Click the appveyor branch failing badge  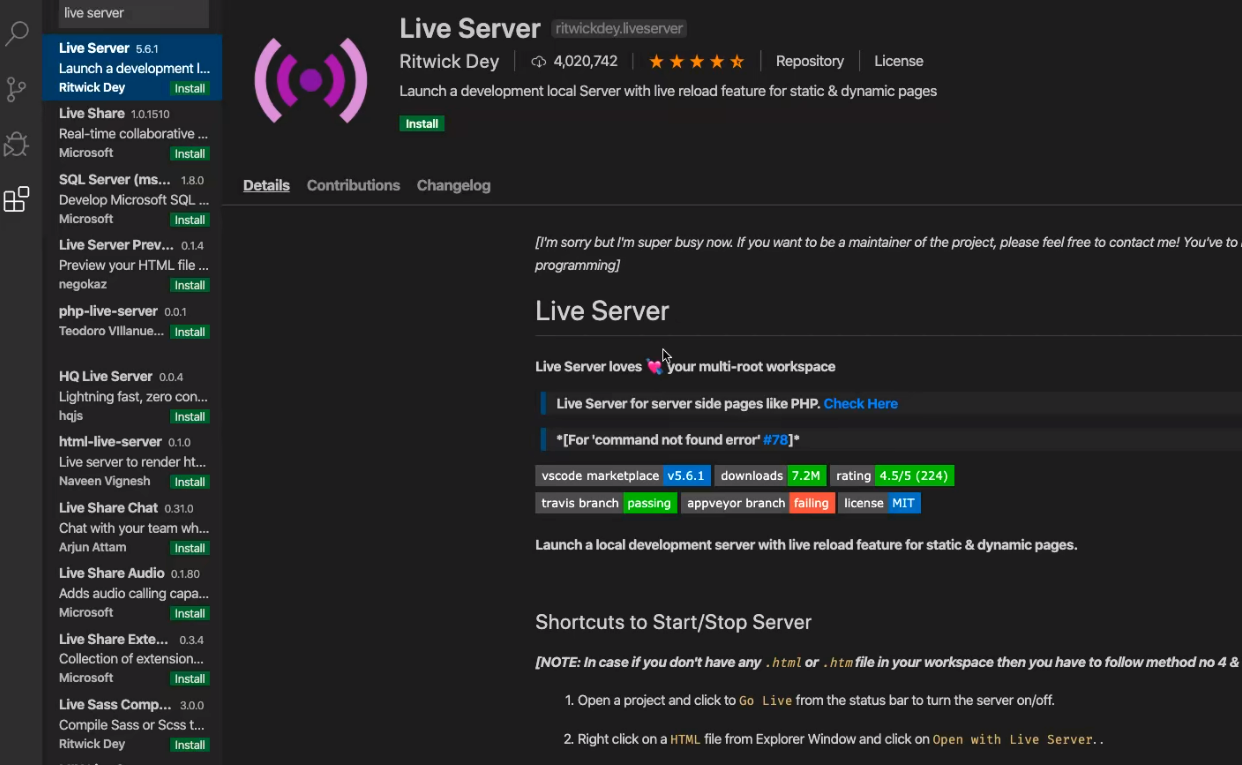[x=758, y=503]
